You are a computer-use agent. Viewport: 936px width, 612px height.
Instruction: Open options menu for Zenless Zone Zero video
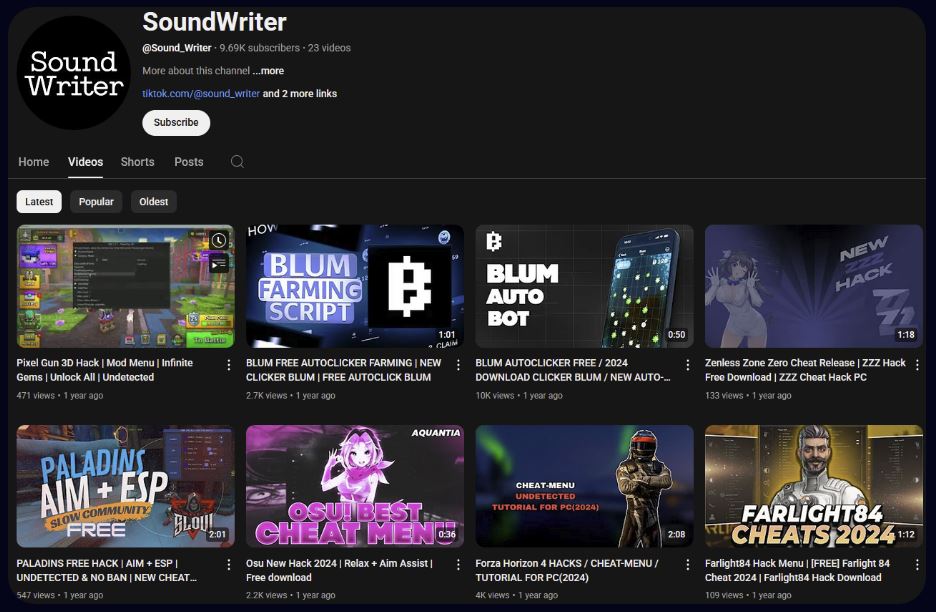917,365
